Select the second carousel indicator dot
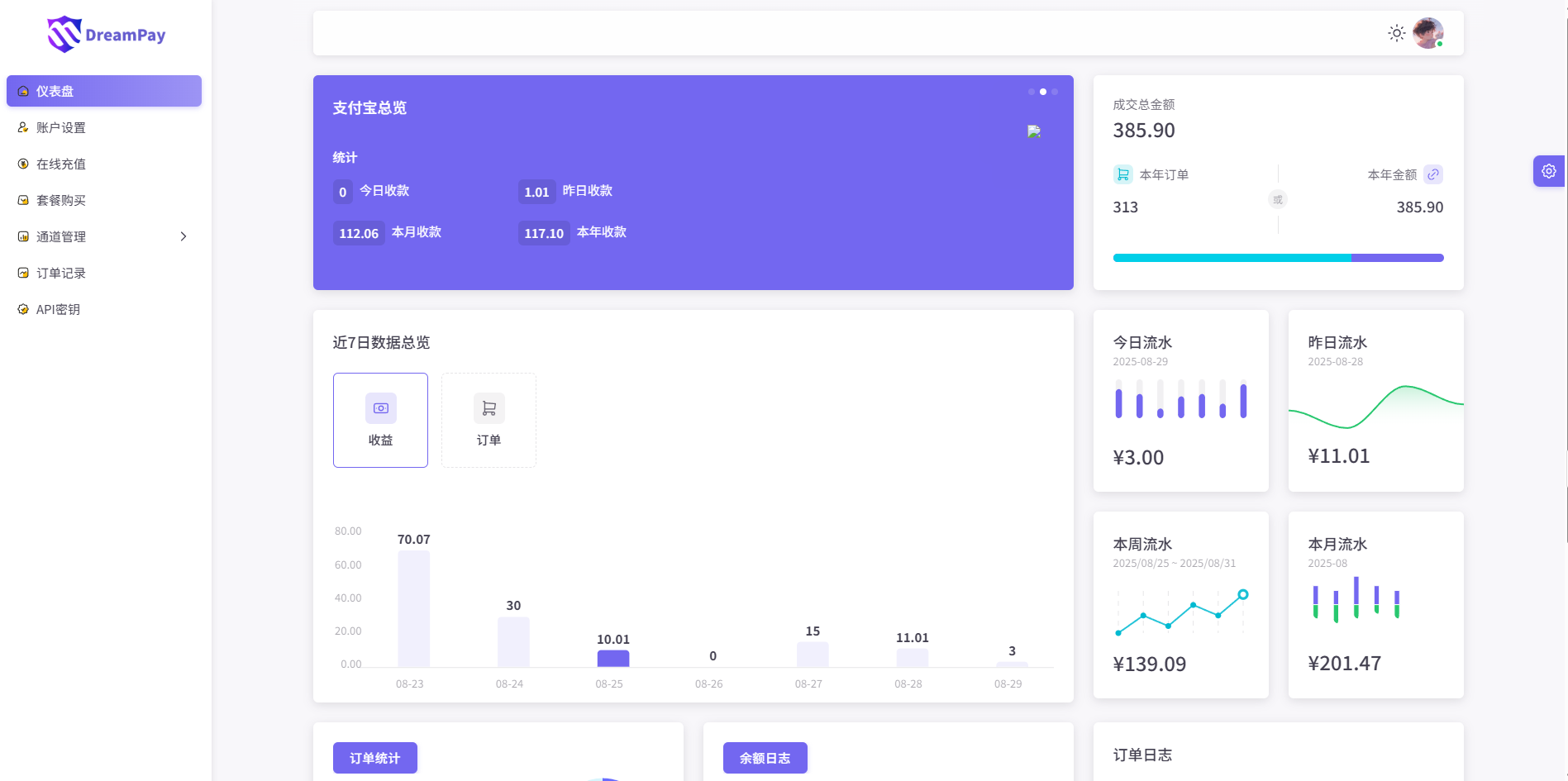1568x781 pixels. tap(1042, 92)
